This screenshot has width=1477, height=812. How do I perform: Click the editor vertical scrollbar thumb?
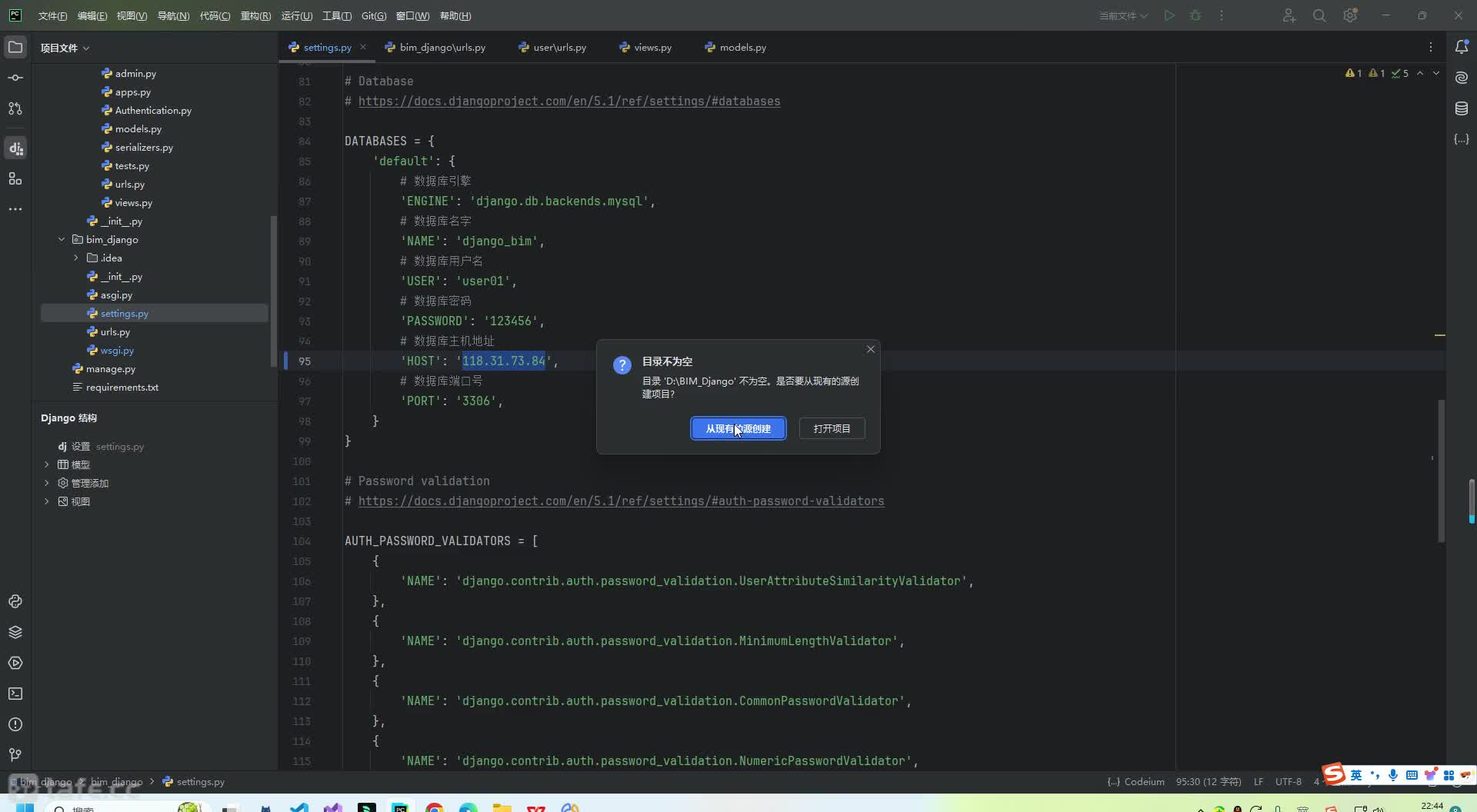coord(1442,471)
